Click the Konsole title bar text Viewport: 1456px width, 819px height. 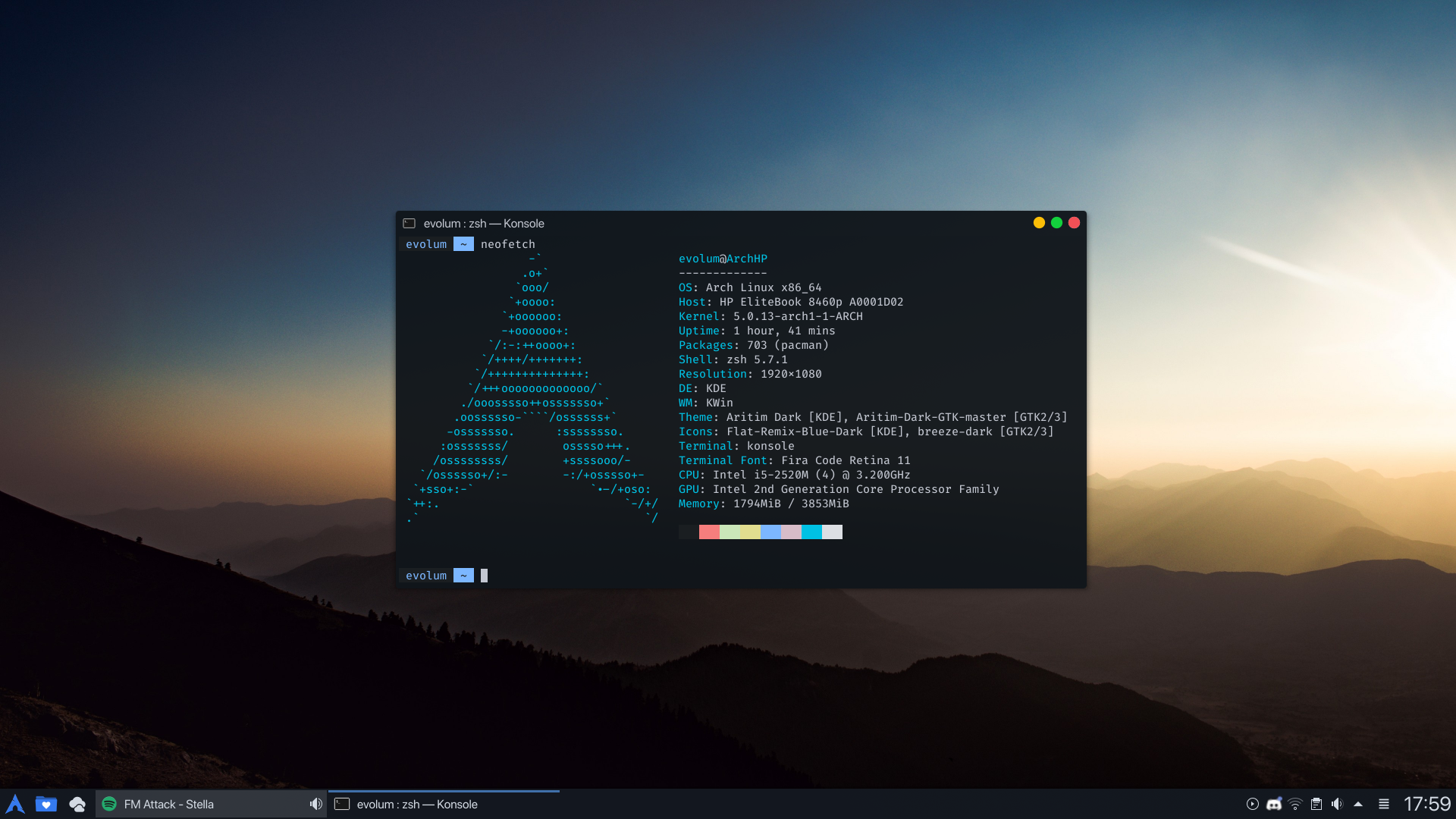(x=484, y=224)
